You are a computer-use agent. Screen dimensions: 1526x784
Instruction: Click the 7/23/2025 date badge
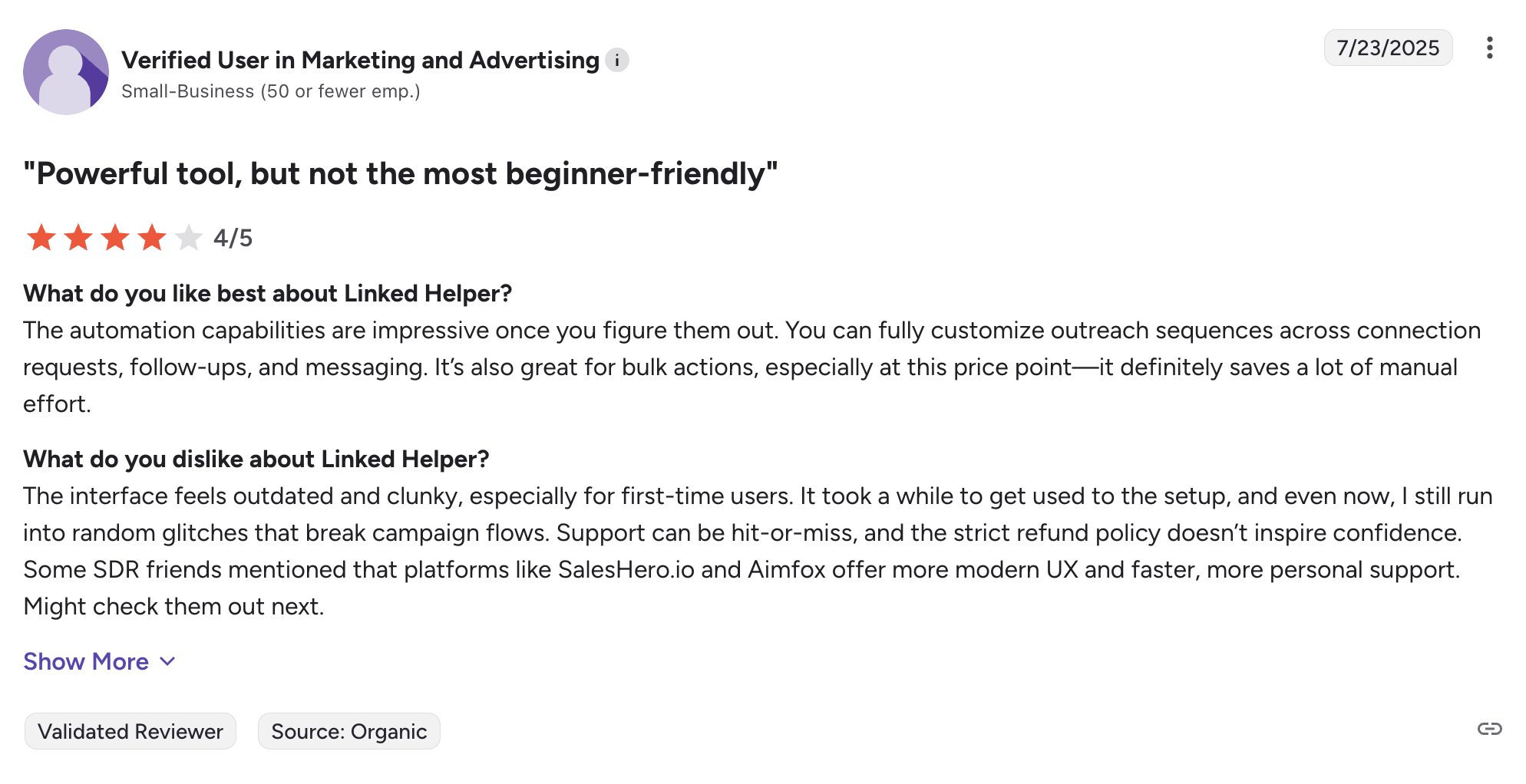coord(1388,48)
